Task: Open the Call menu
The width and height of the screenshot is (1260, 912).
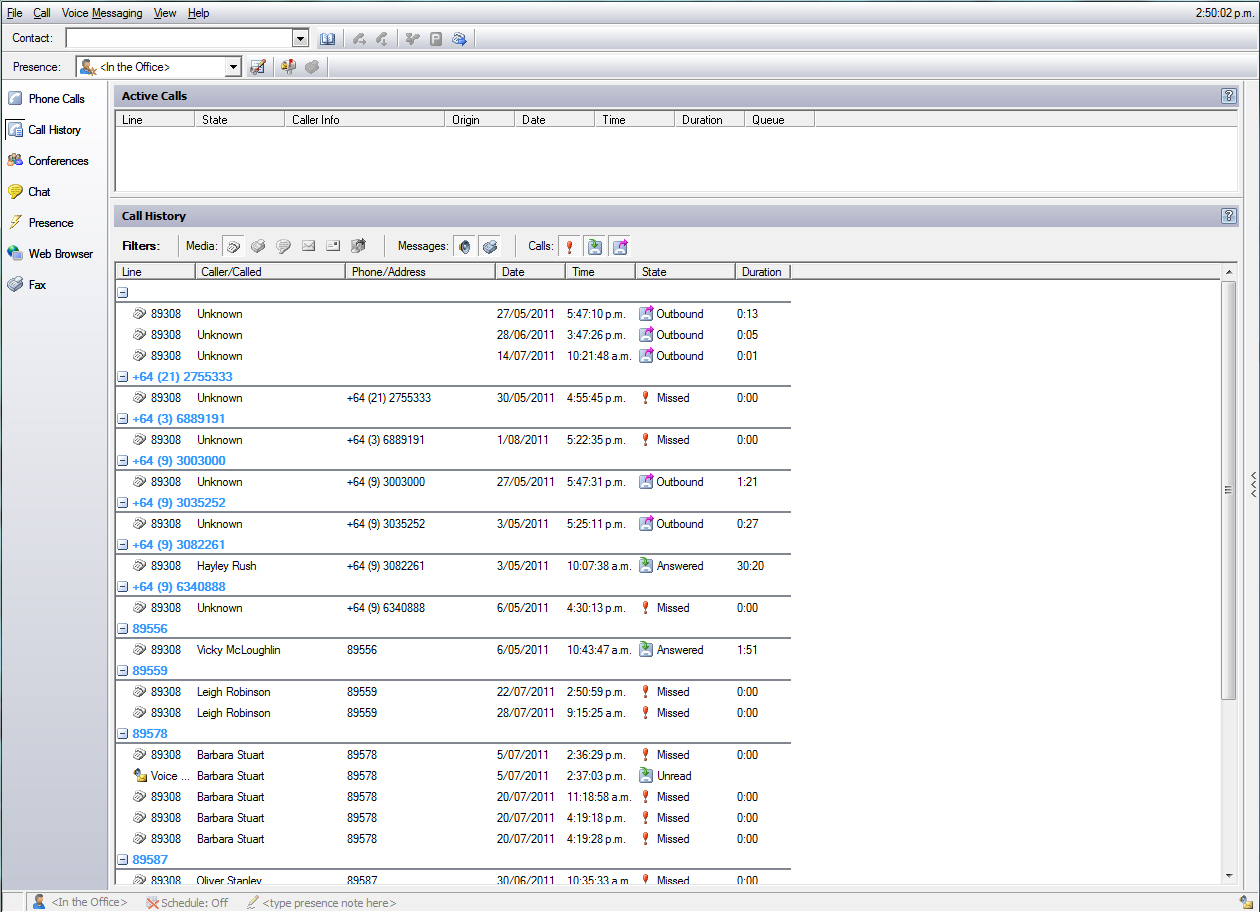Action: click(x=42, y=13)
